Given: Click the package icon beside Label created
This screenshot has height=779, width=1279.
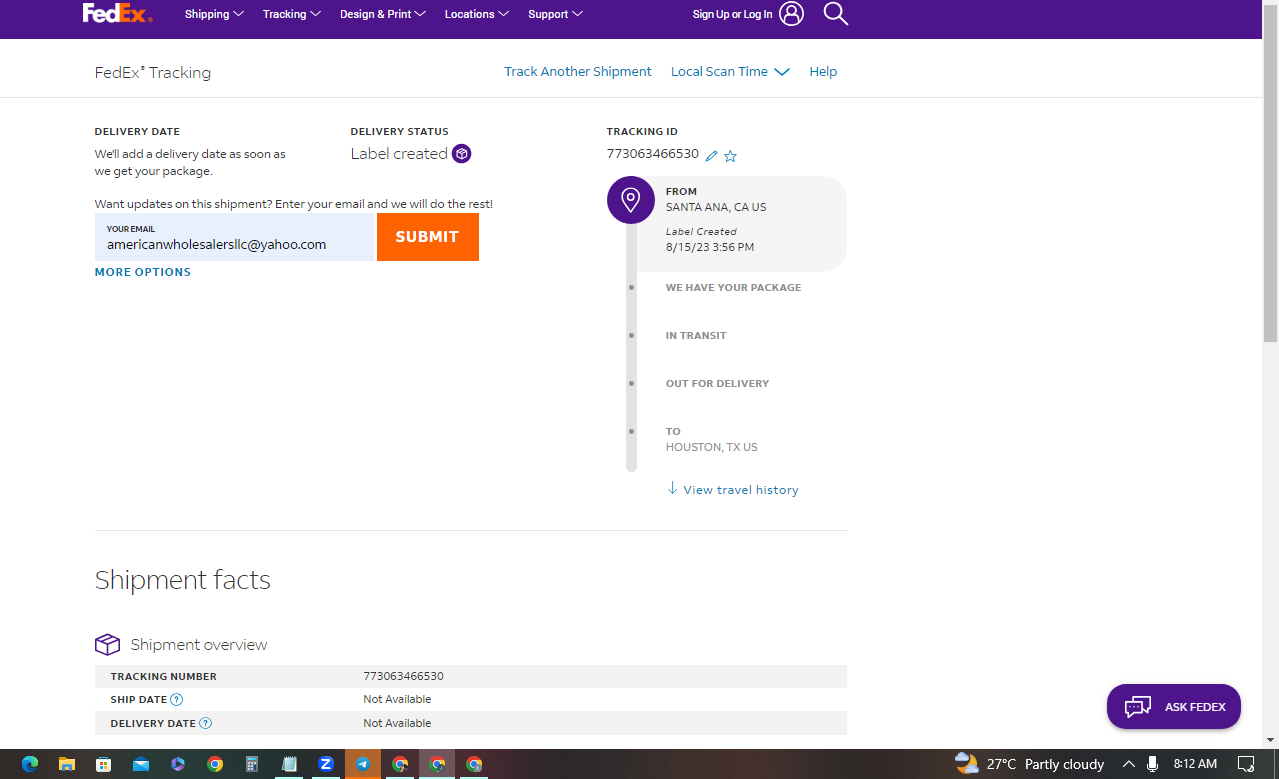Looking at the screenshot, I should (461, 154).
